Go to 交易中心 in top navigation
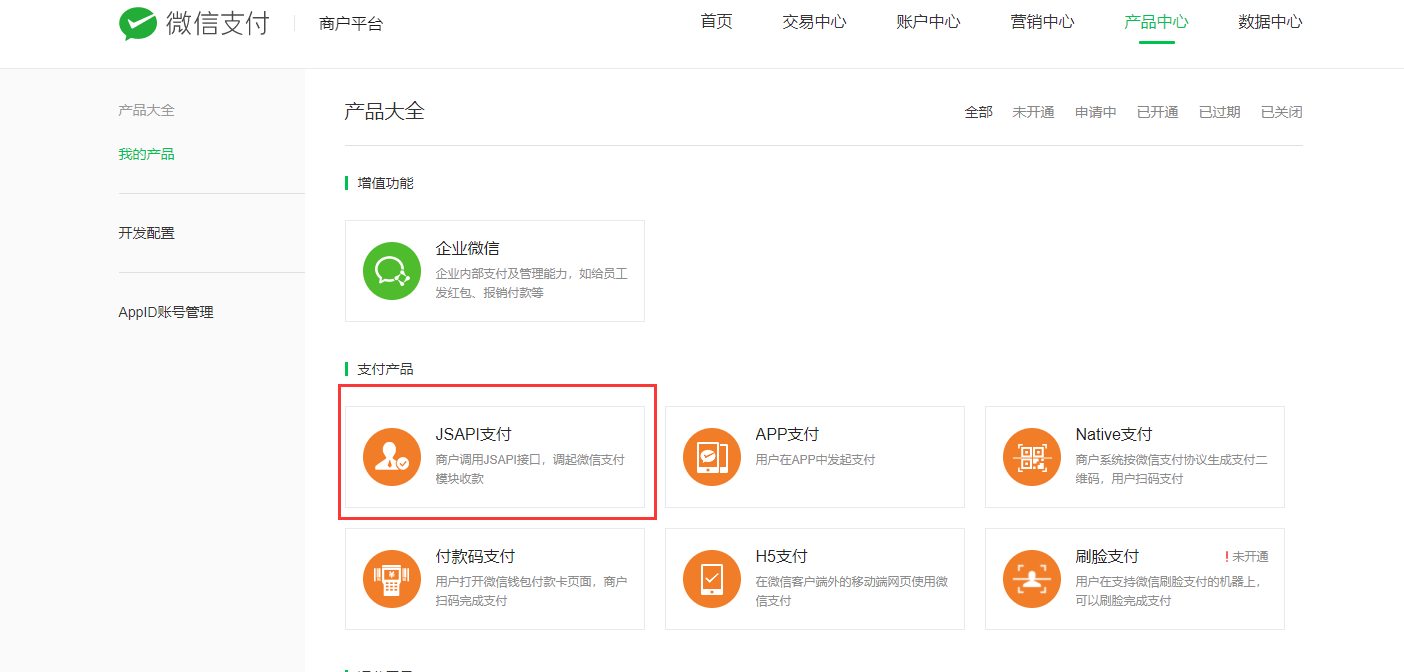This screenshot has height=672, width=1404. coord(814,22)
